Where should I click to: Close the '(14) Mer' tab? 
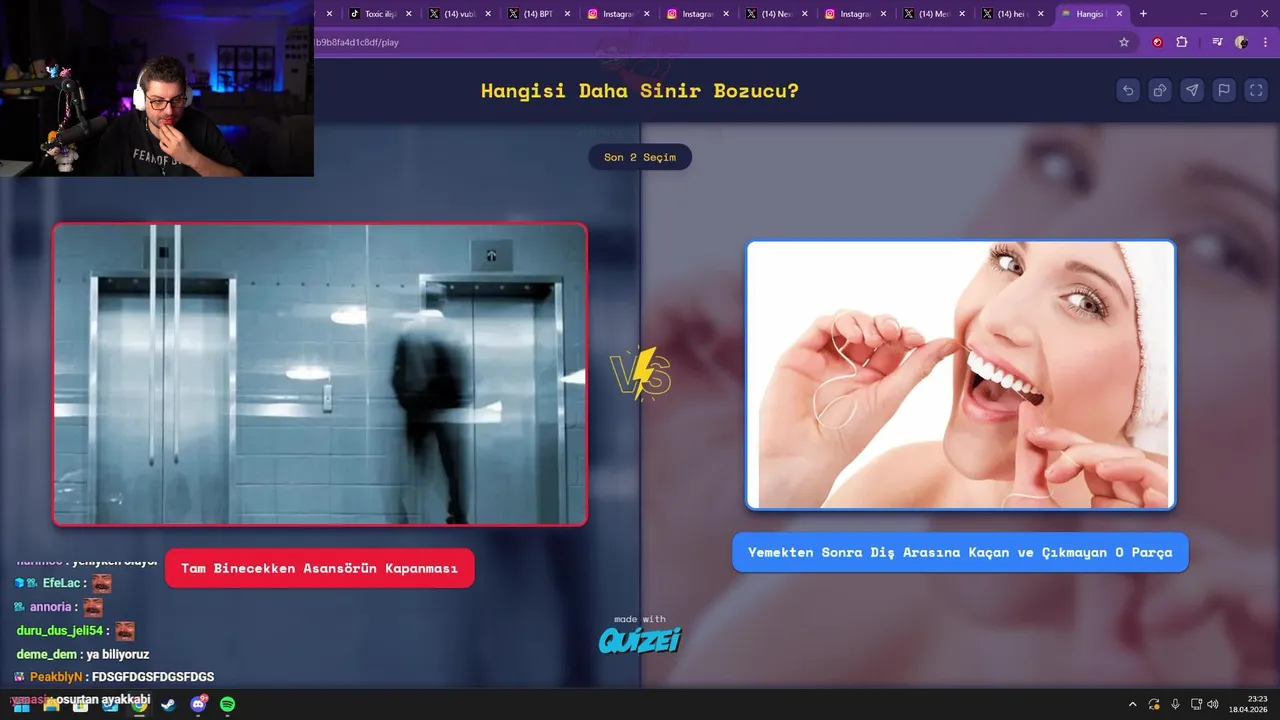(963, 14)
